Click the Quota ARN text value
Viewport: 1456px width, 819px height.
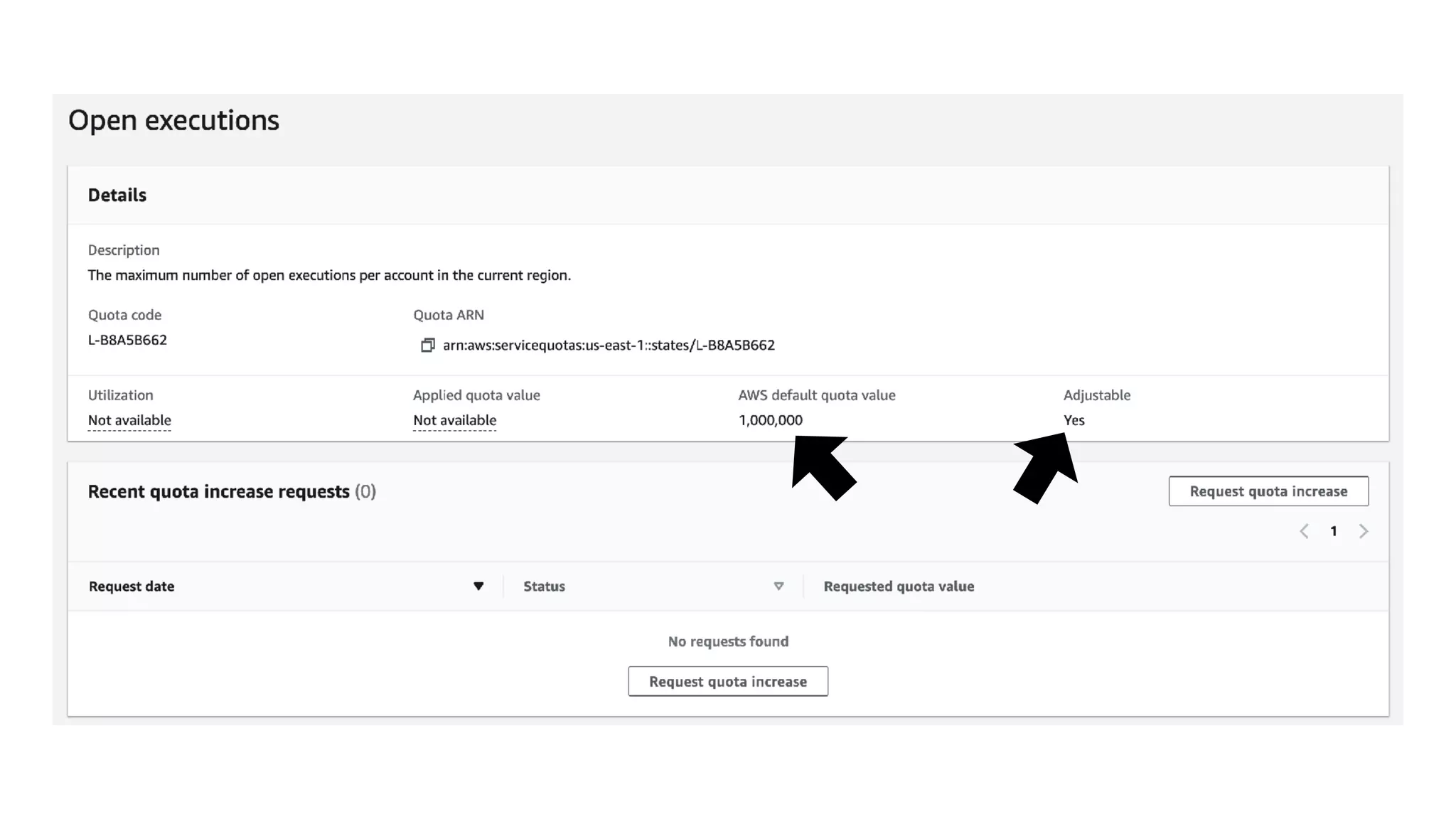pyautogui.click(x=609, y=346)
